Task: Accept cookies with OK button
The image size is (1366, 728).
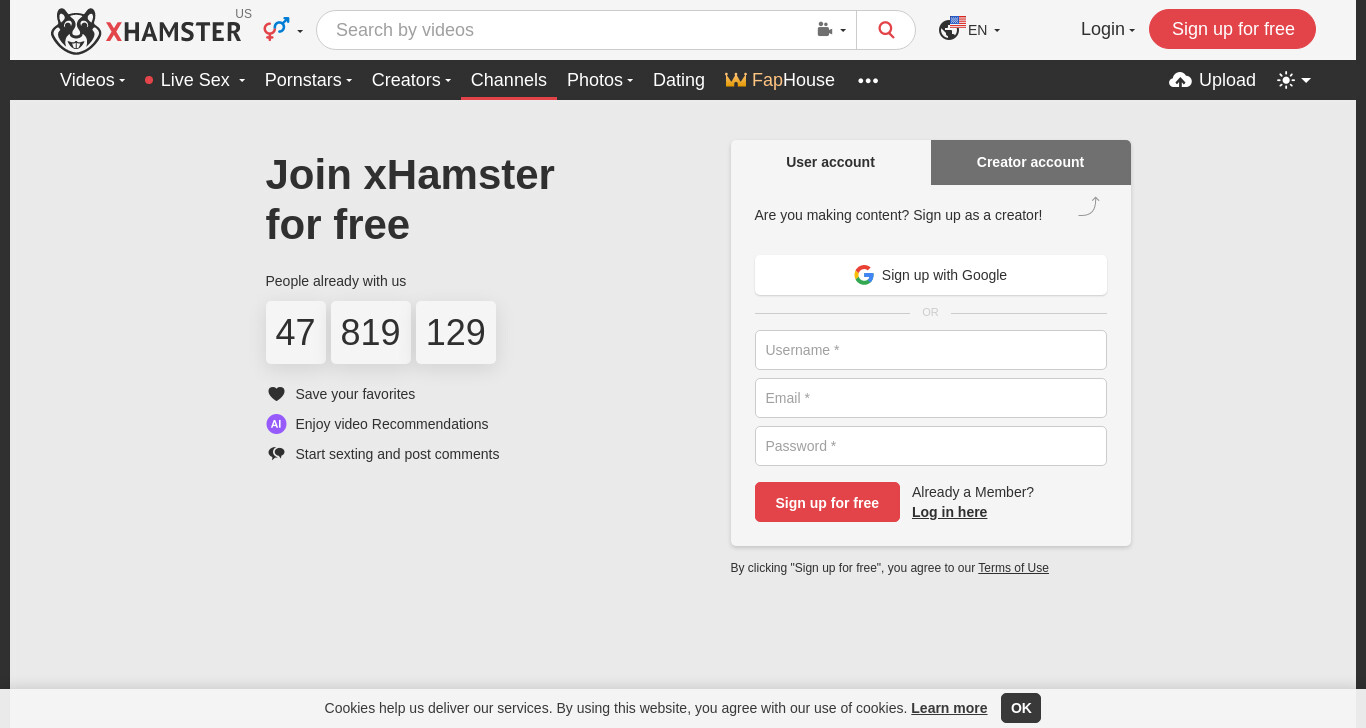Action: coord(1021,708)
